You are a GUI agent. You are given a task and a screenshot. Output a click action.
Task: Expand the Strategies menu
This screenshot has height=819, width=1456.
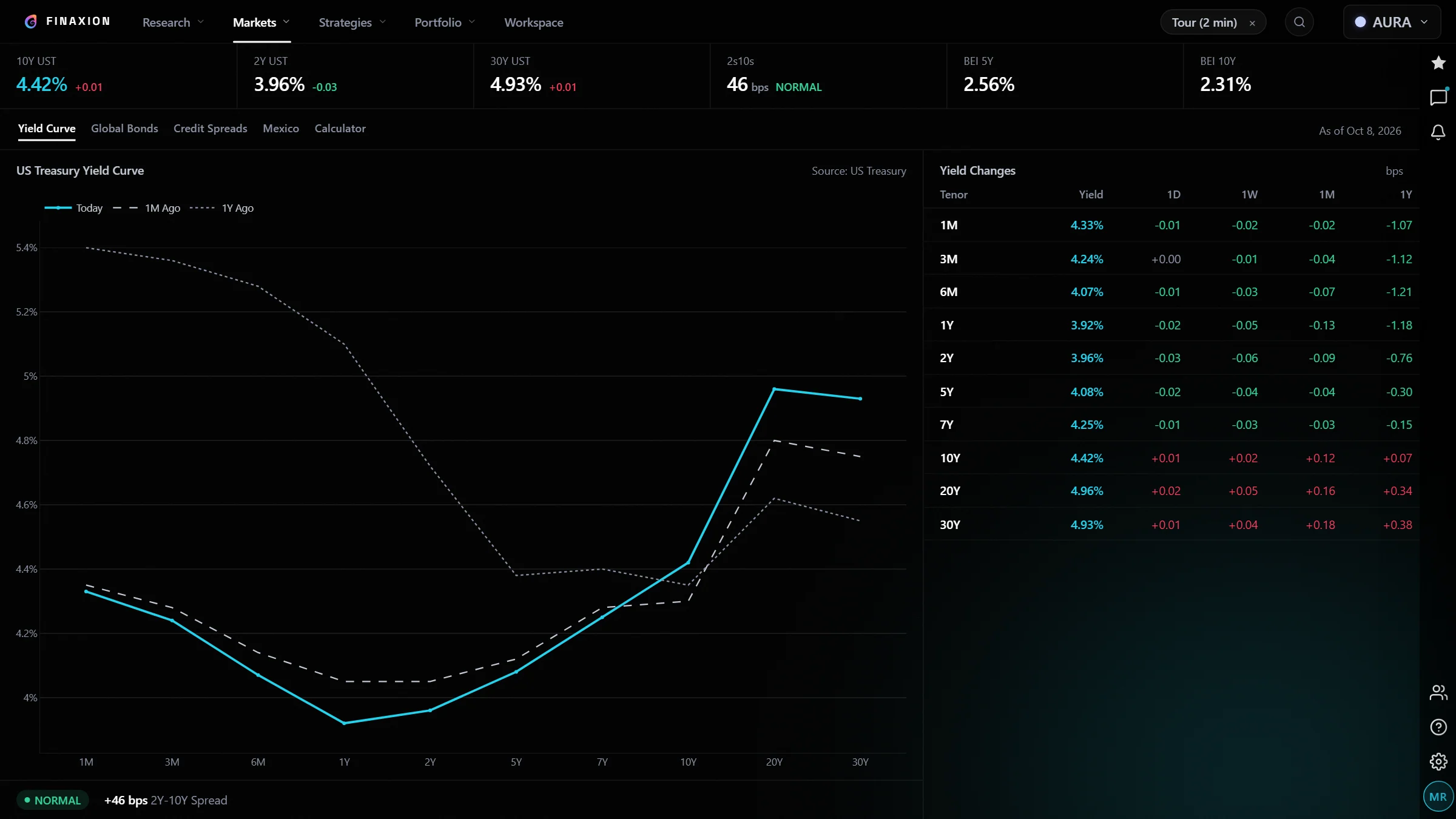pyautogui.click(x=352, y=22)
